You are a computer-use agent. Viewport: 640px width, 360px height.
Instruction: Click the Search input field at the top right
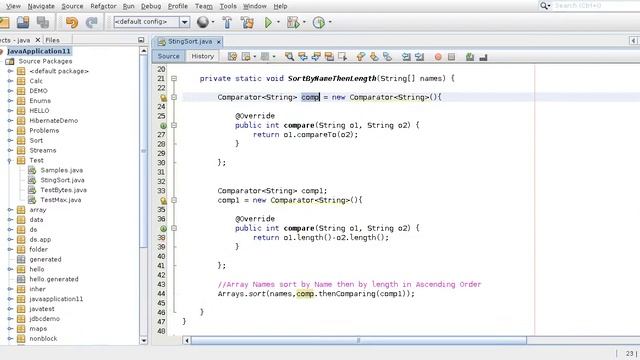click(x=596, y=6)
